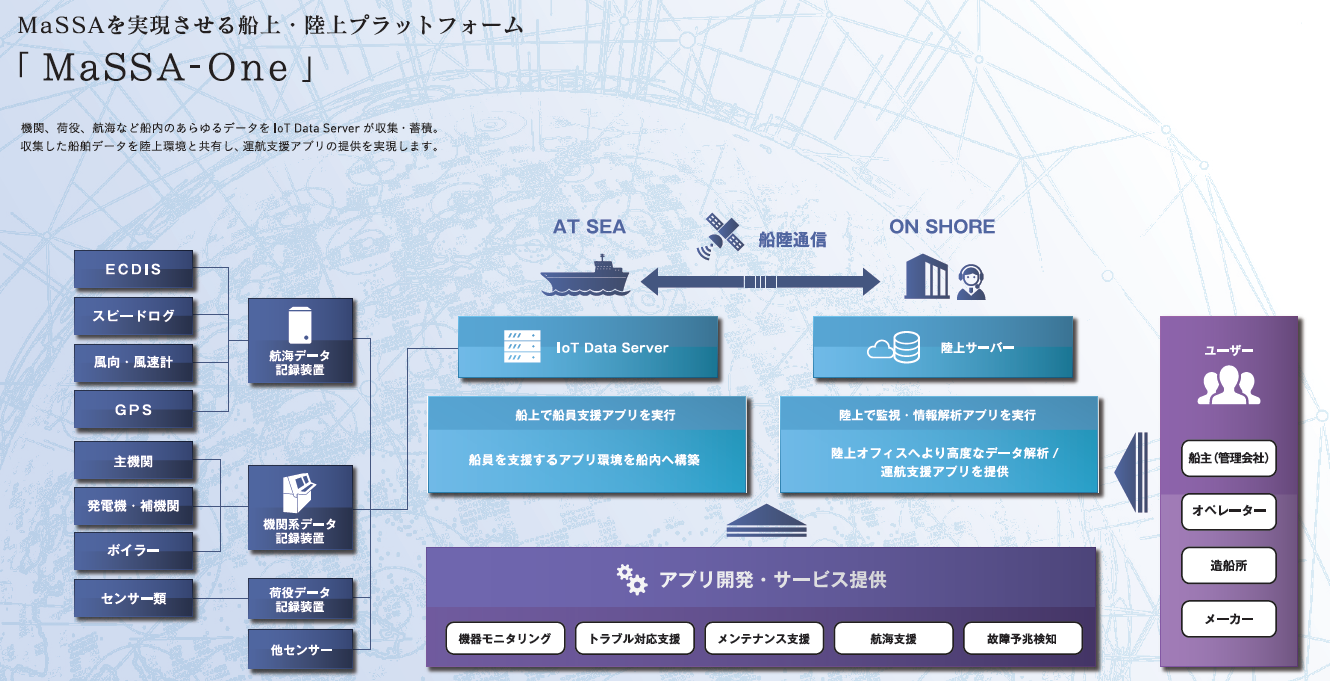Open the 機器モニタリング service button
Screen dimensions: 1330x681
pyautogui.click(x=505, y=638)
